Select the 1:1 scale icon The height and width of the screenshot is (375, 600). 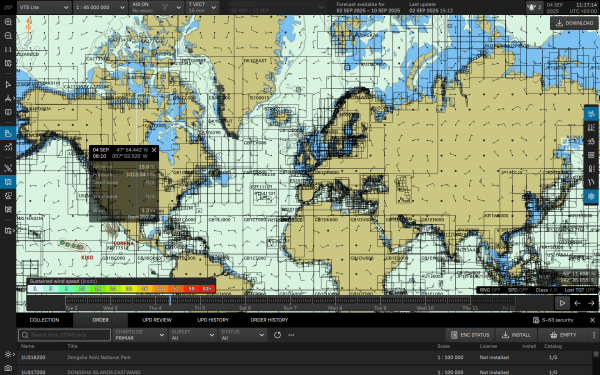(x=8, y=49)
